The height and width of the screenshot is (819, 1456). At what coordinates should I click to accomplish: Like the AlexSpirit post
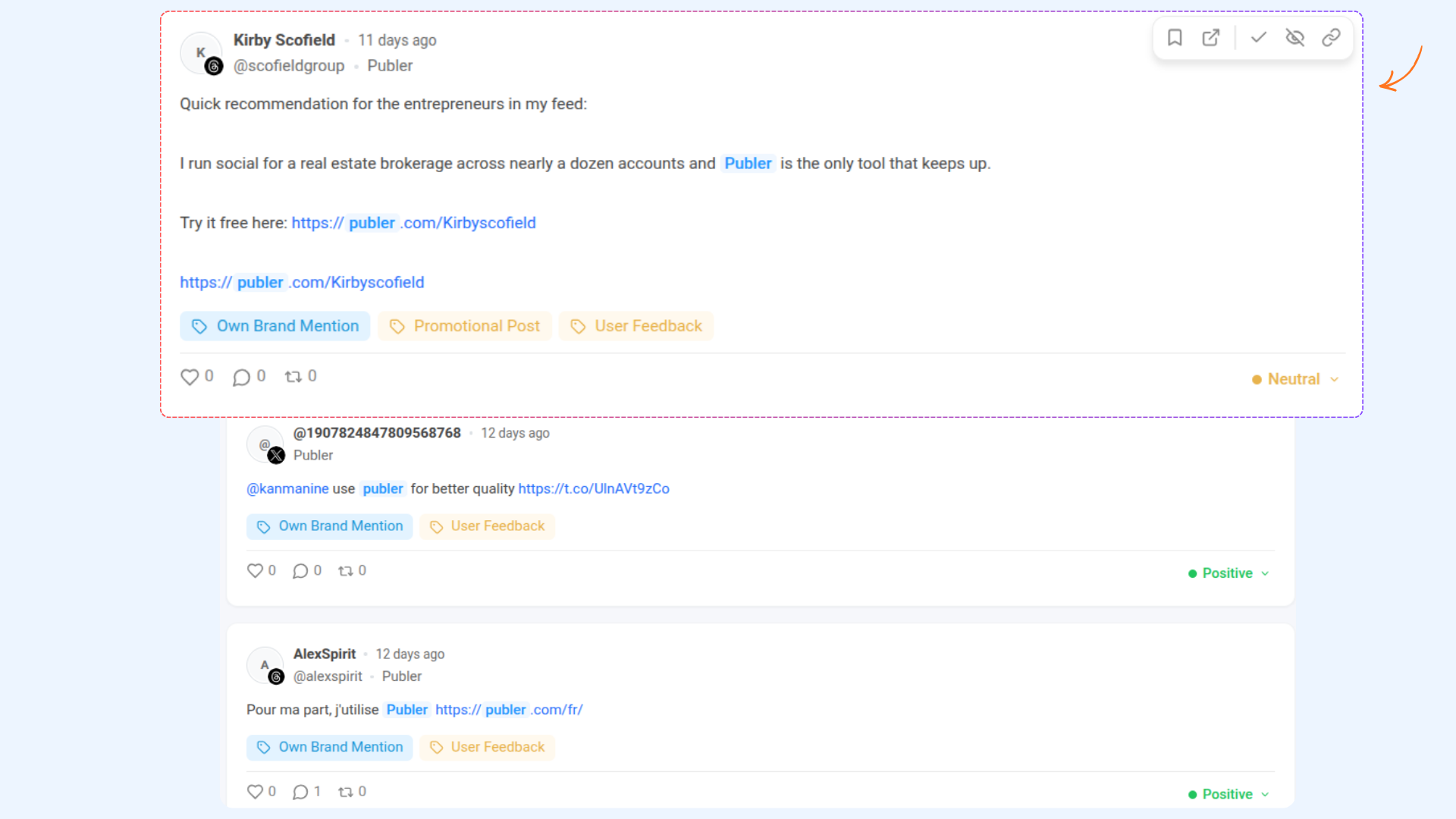click(x=255, y=792)
